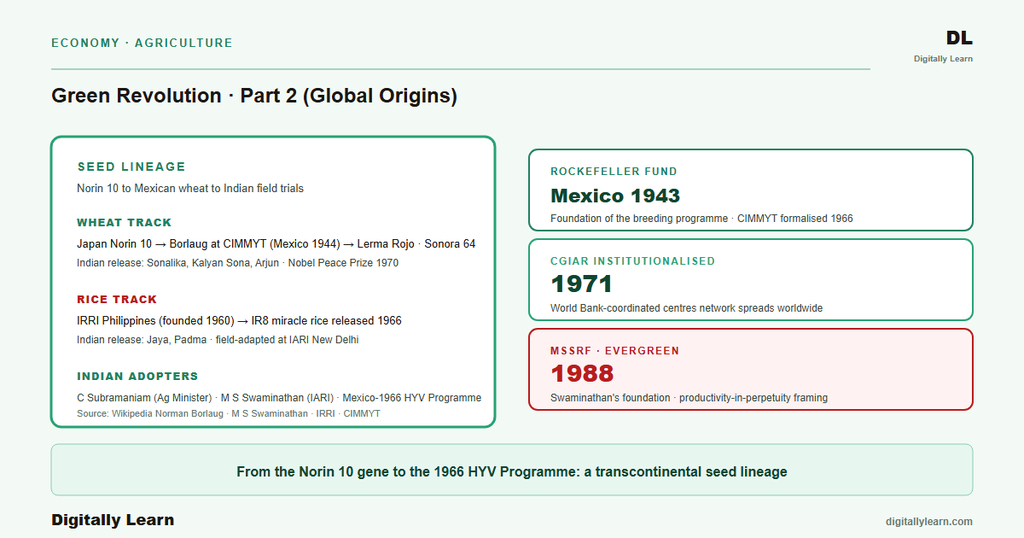The width and height of the screenshot is (1024, 538).
Task: Select the '1971' headline number
Action: pos(581,285)
